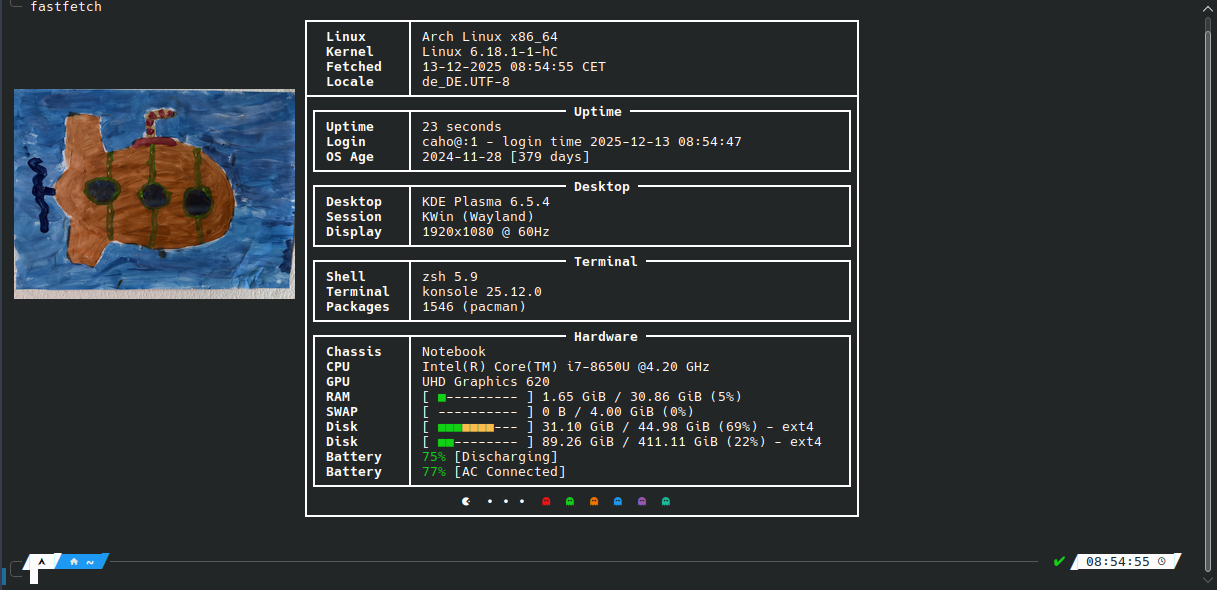Click the green checkmark status icon

pos(1059,561)
